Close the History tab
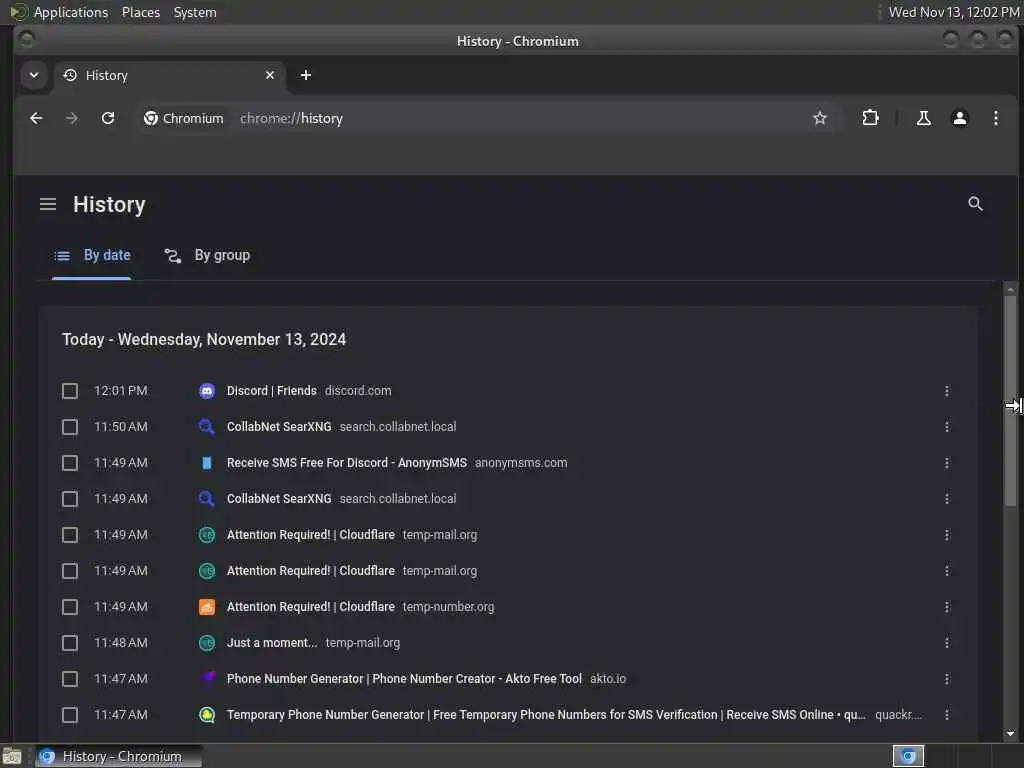 point(270,75)
